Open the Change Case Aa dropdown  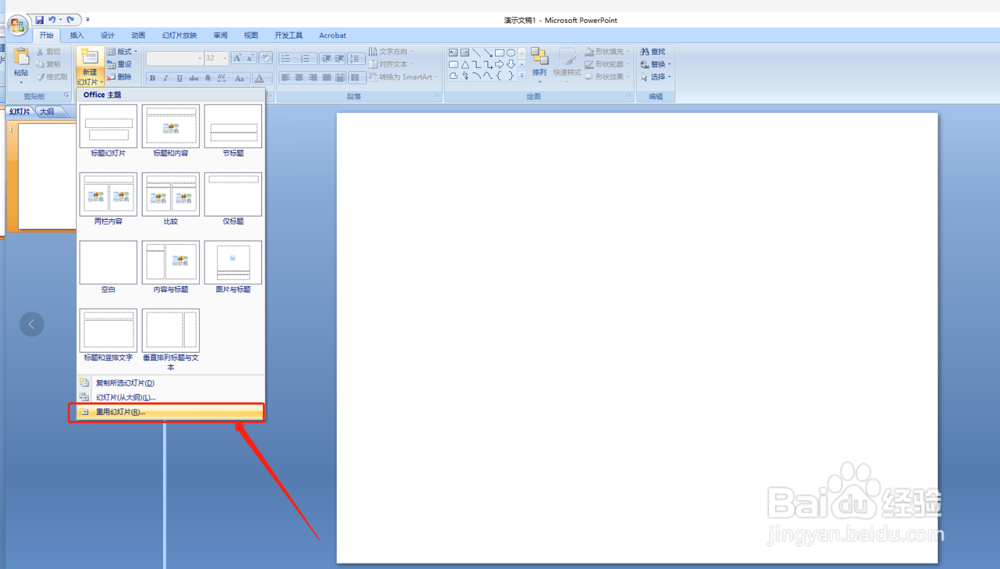(240, 78)
